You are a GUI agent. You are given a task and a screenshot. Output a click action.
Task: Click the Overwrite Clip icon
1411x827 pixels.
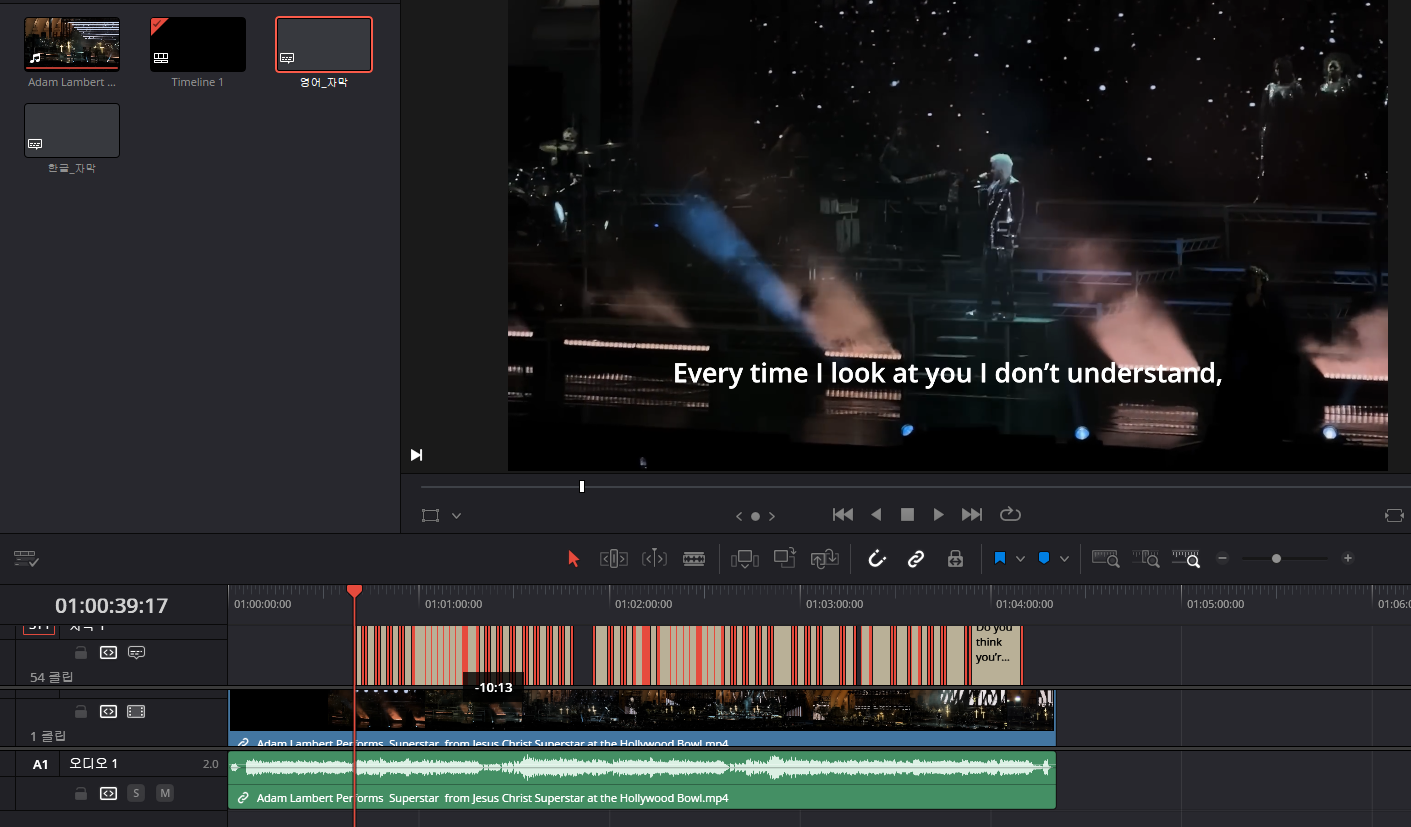tap(784, 558)
